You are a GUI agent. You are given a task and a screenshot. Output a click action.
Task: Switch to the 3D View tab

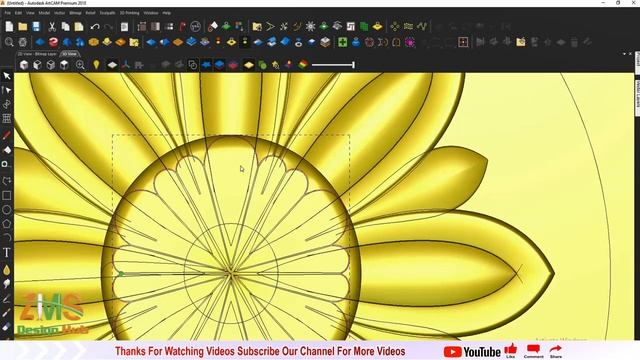tap(69, 54)
